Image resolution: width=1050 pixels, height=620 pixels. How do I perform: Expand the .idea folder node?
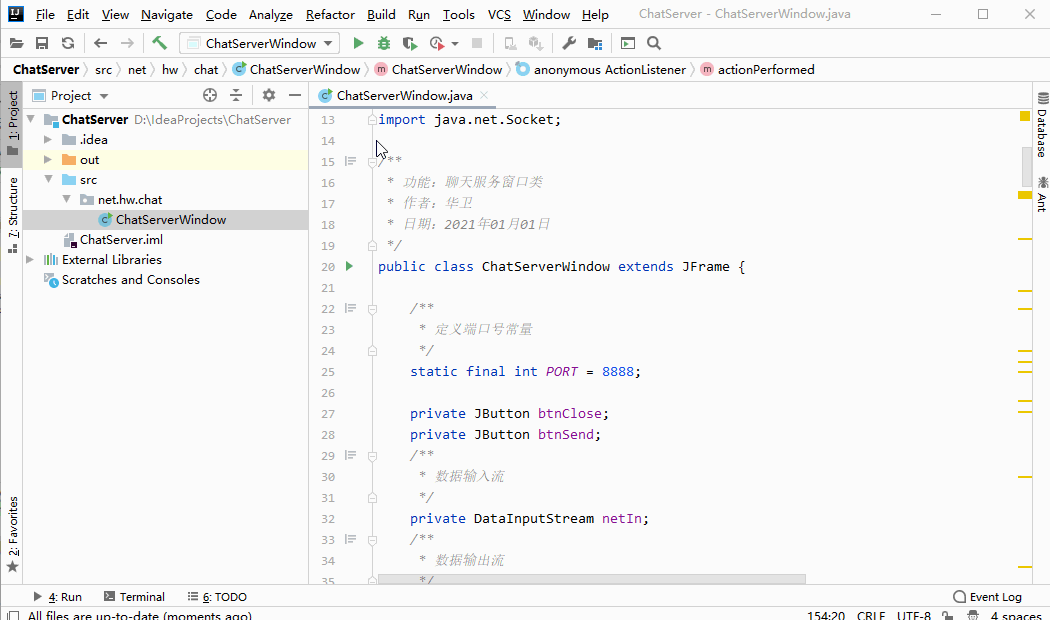click(48, 139)
